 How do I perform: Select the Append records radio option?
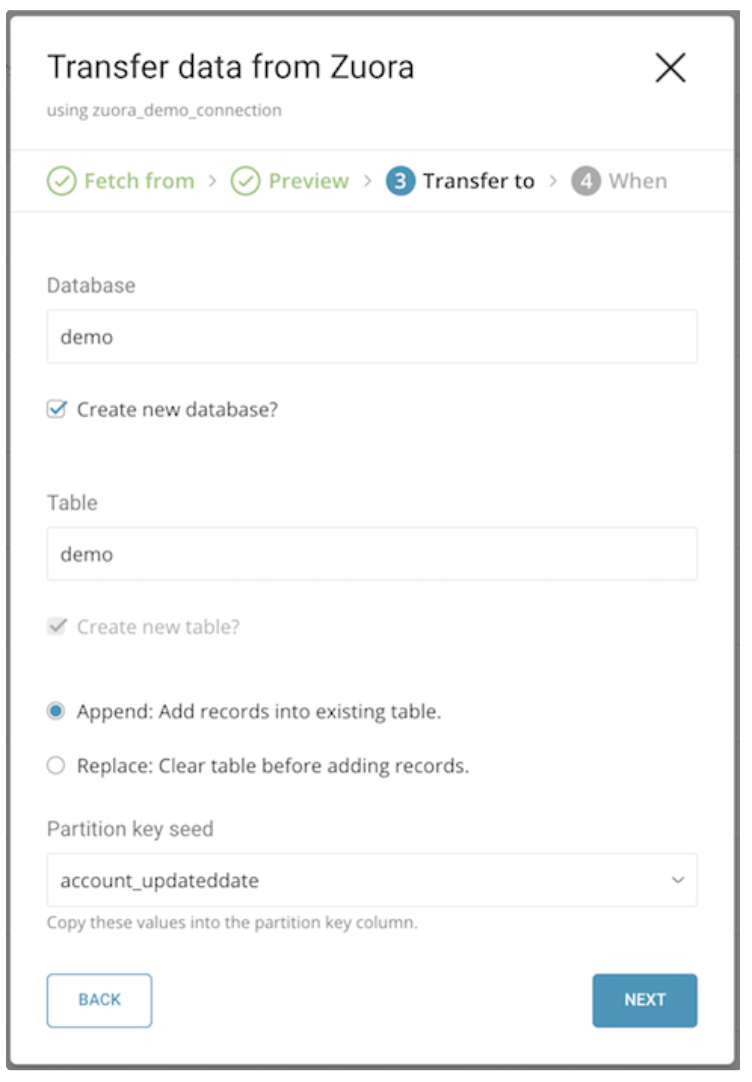point(56,712)
